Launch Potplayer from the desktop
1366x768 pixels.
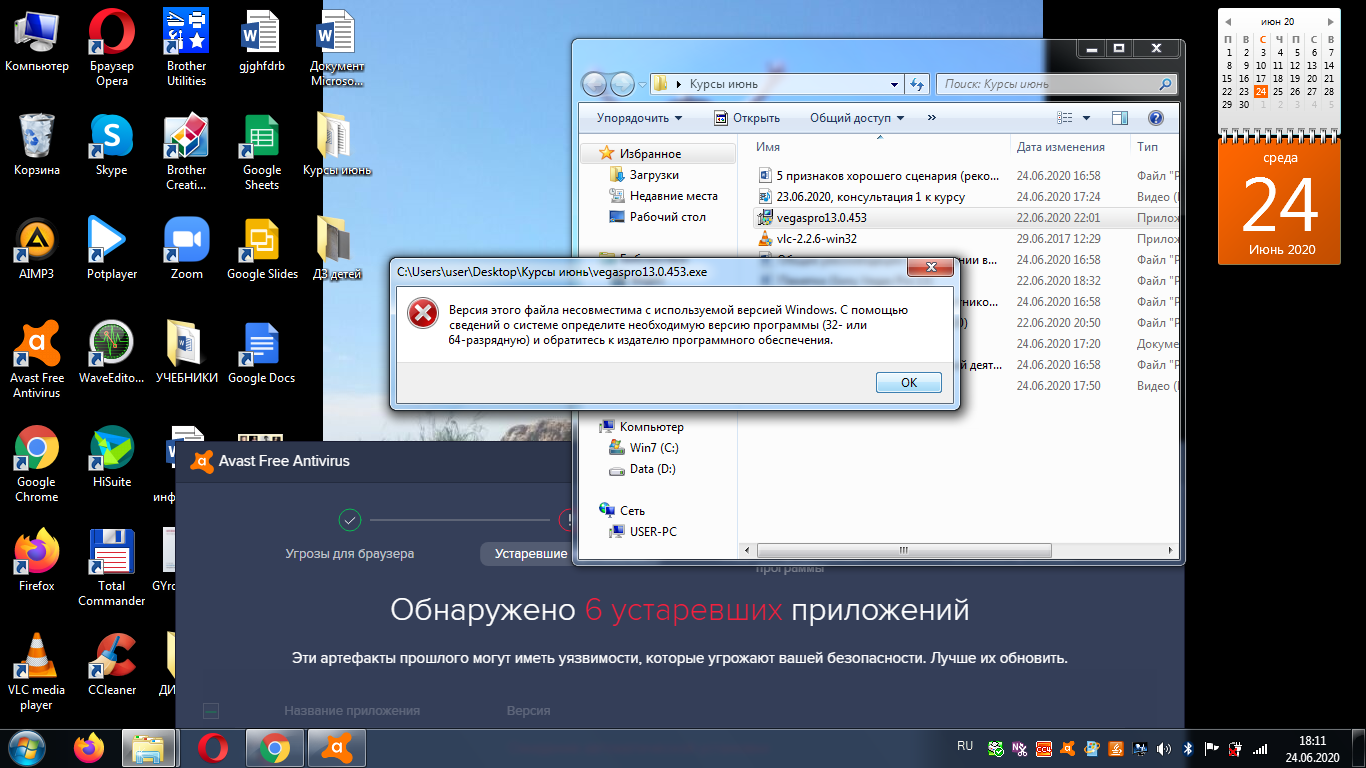point(112,248)
